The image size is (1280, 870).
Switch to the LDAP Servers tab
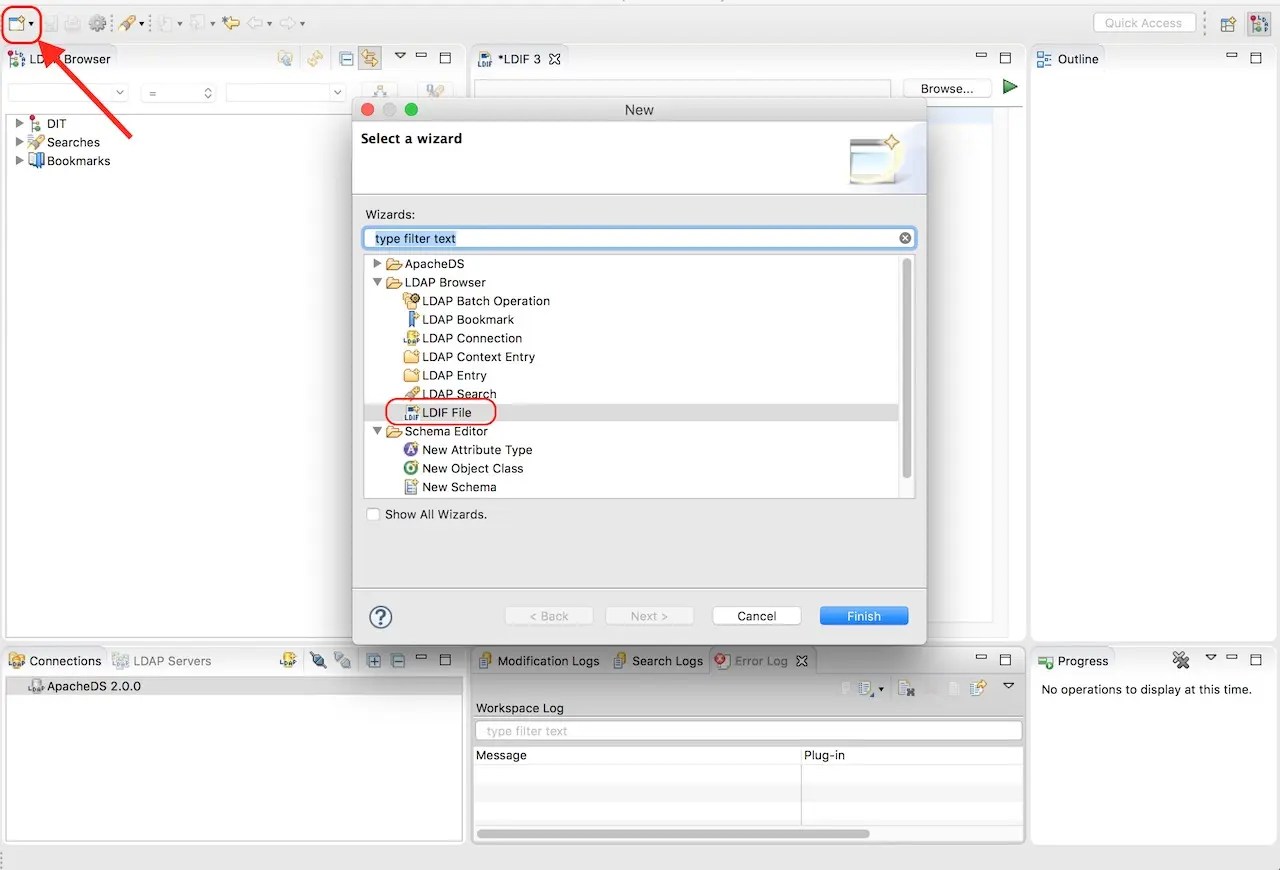tap(174, 660)
